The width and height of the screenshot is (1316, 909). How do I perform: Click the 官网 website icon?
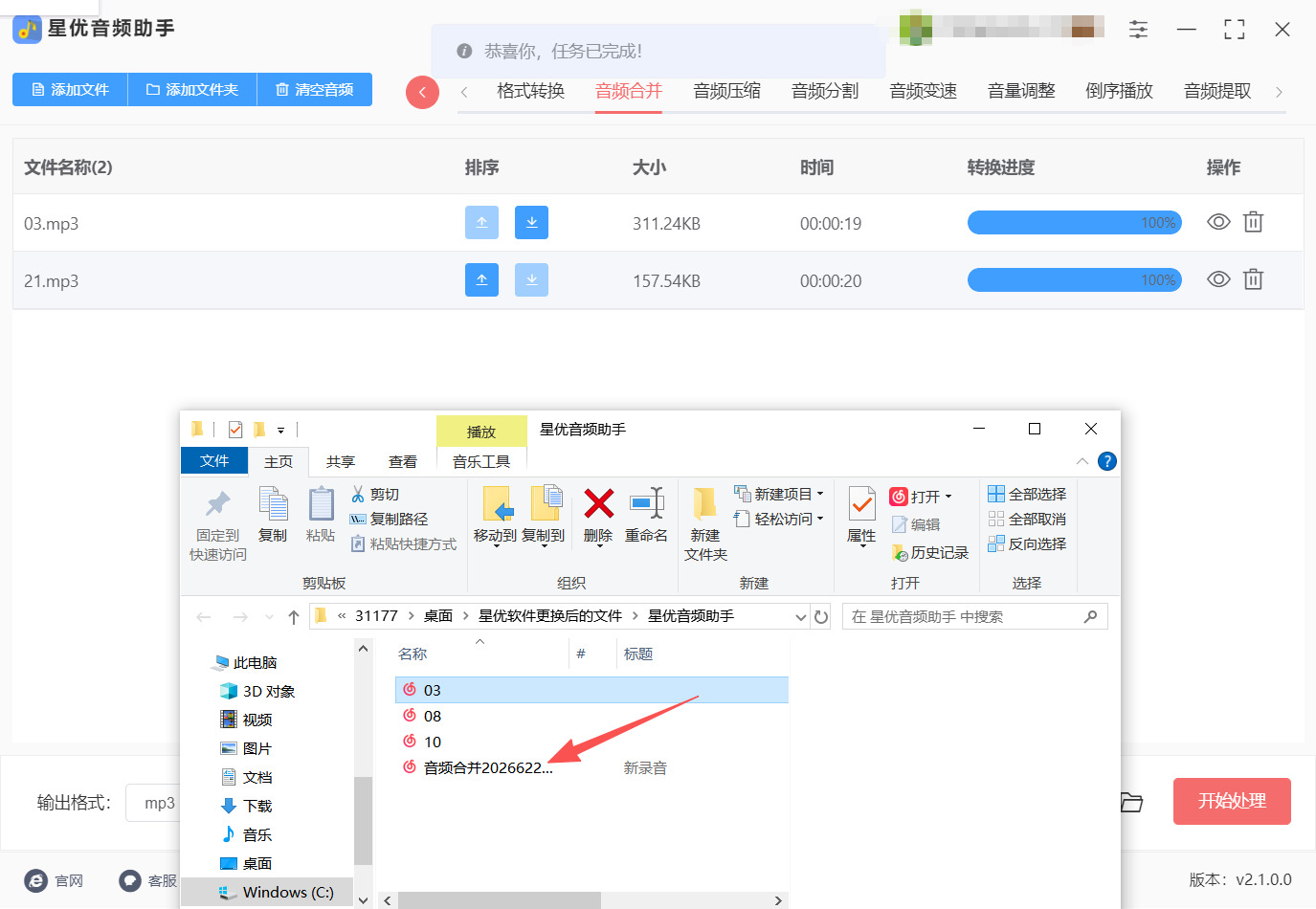(x=36, y=880)
